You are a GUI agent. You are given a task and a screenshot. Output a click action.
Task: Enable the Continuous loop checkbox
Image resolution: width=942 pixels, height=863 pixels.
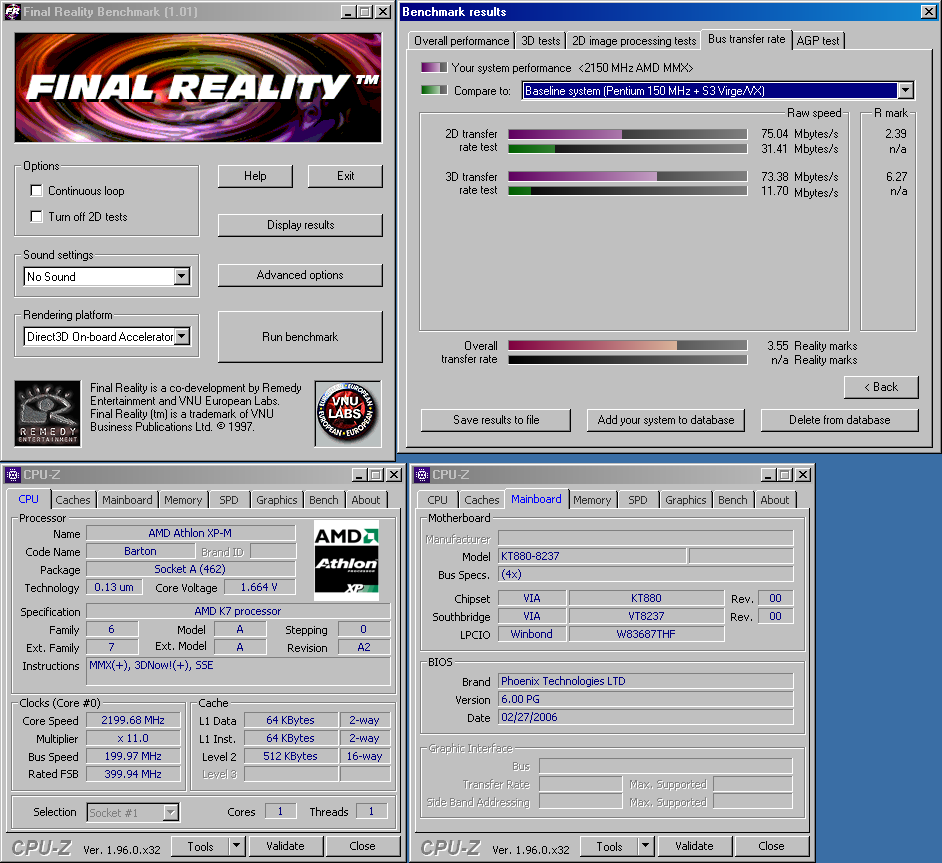37,191
